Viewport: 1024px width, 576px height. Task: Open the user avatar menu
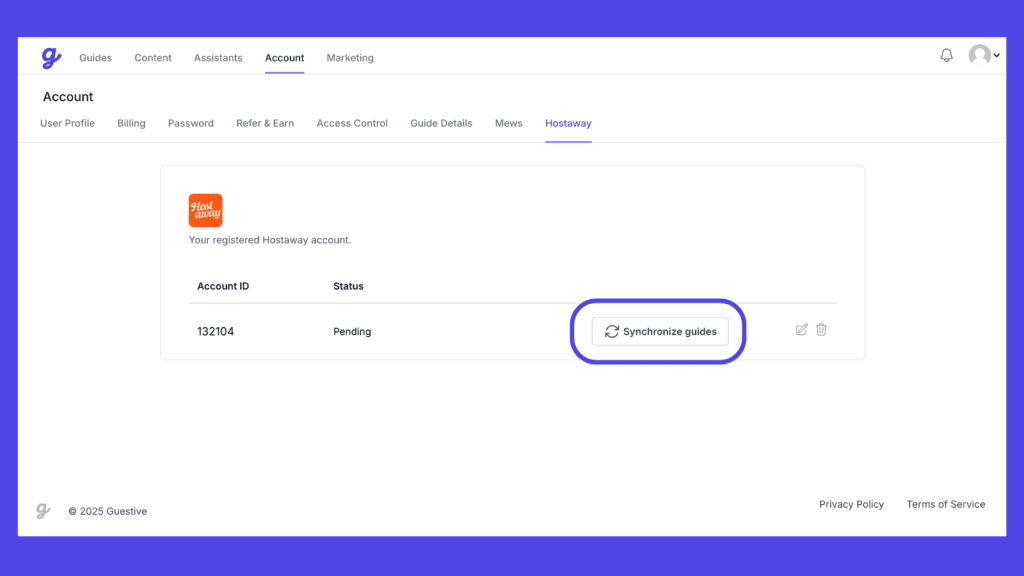click(x=984, y=55)
